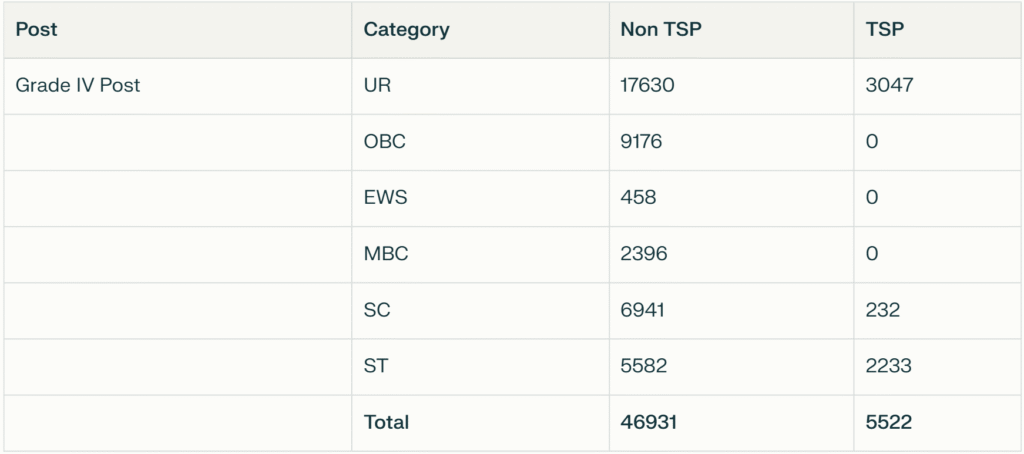This screenshot has height=454, width=1024.
Task: Select the EWS Non TSP value 458
Action: tap(638, 197)
